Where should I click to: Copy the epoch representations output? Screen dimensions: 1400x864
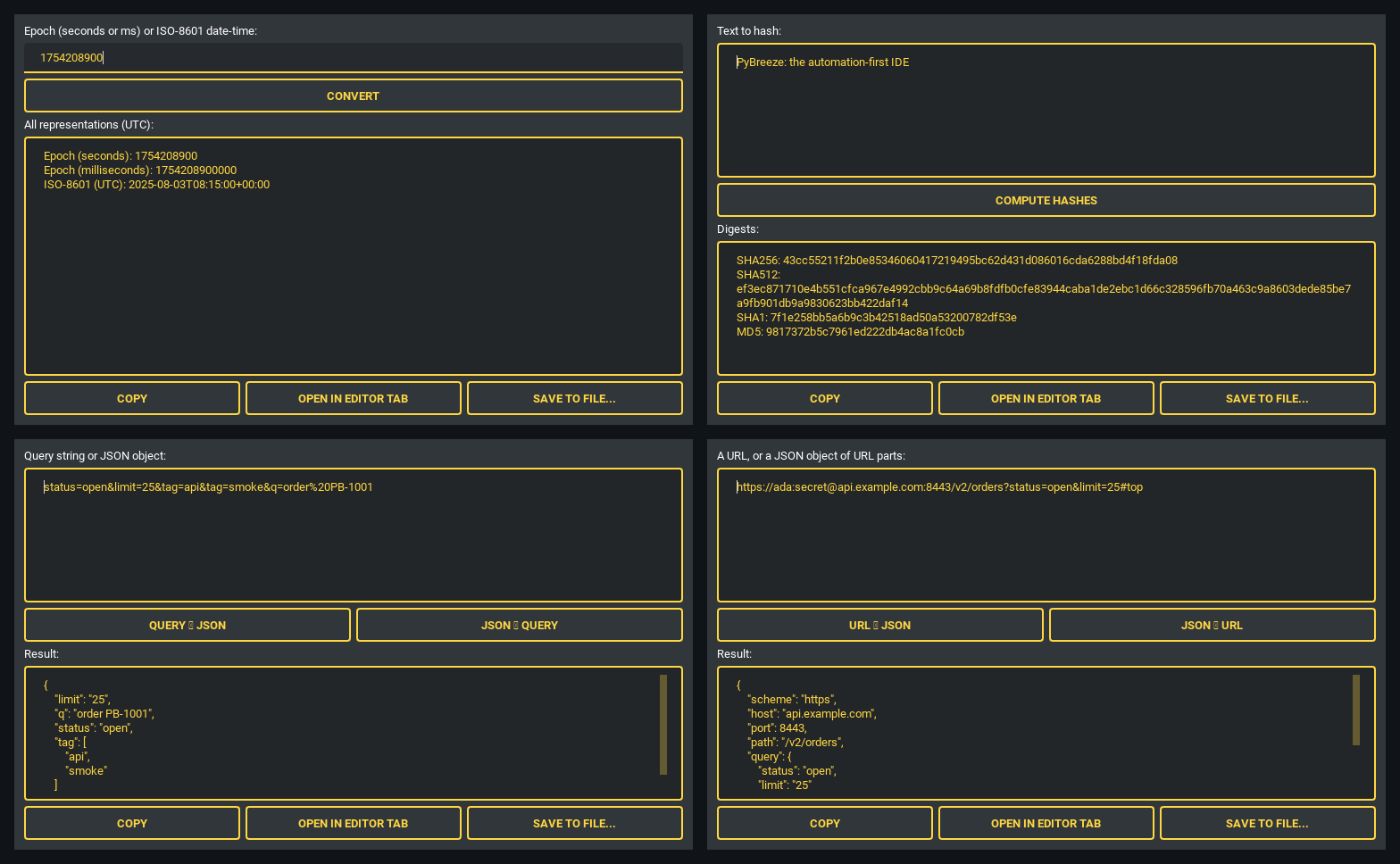[x=132, y=398]
